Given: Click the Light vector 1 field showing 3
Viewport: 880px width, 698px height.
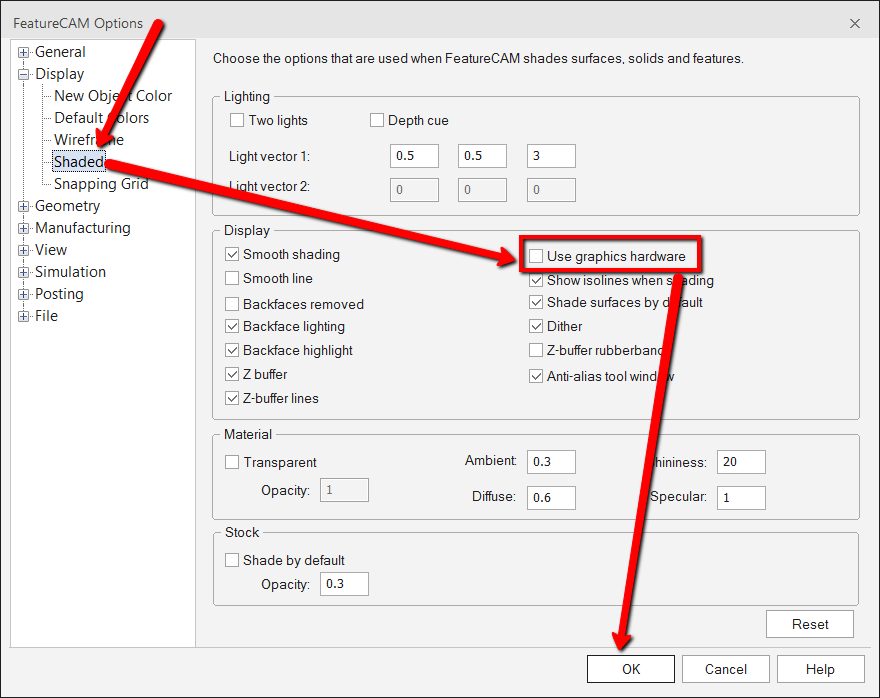Looking at the screenshot, I should coord(551,156).
